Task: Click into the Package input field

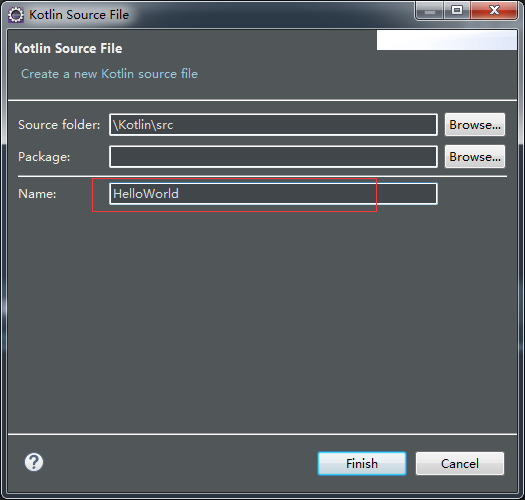Action: pos(273,156)
